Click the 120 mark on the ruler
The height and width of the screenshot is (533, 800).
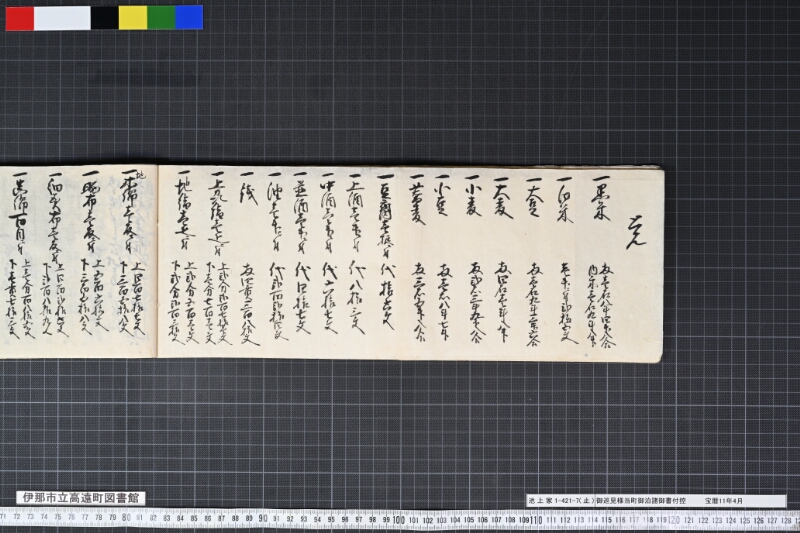[x=674, y=520]
